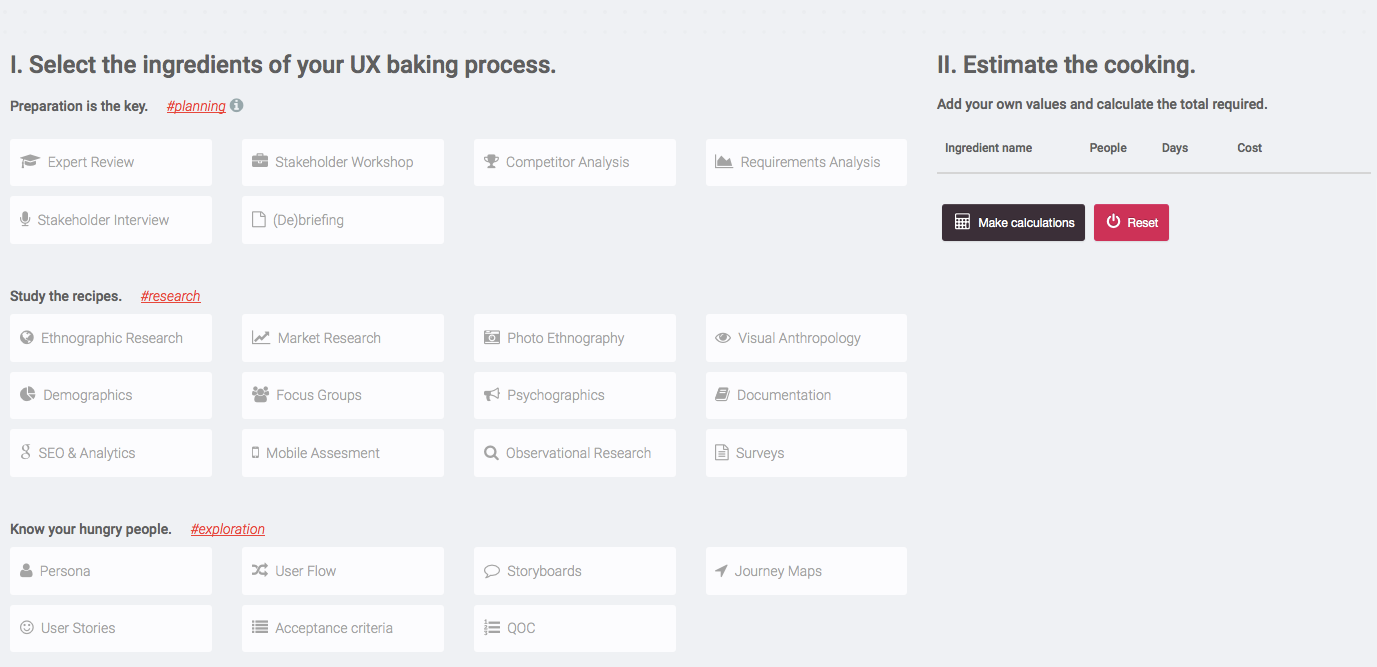1377x667 pixels.
Task: Click the trophy icon on Competitor Analysis
Action: [x=491, y=161]
